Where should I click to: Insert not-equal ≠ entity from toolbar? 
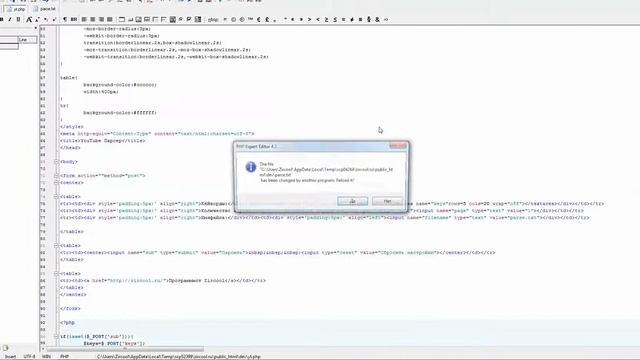pyautogui.click(x=352, y=19)
